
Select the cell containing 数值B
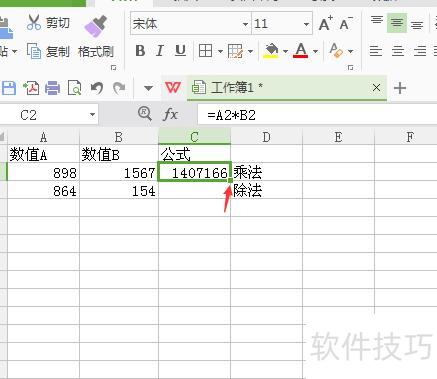(119, 154)
